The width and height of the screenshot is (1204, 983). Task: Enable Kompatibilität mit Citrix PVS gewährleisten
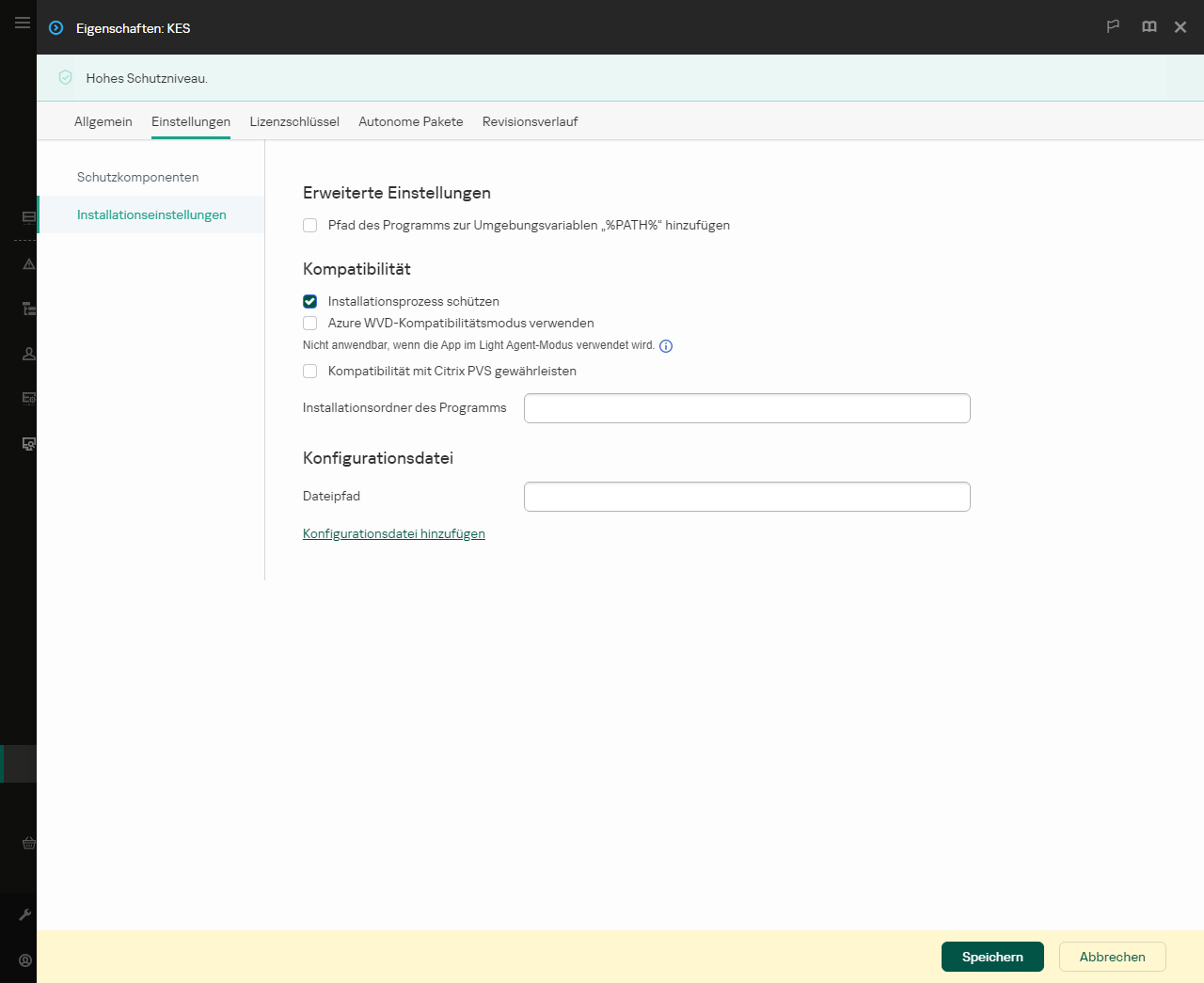point(309,371)
